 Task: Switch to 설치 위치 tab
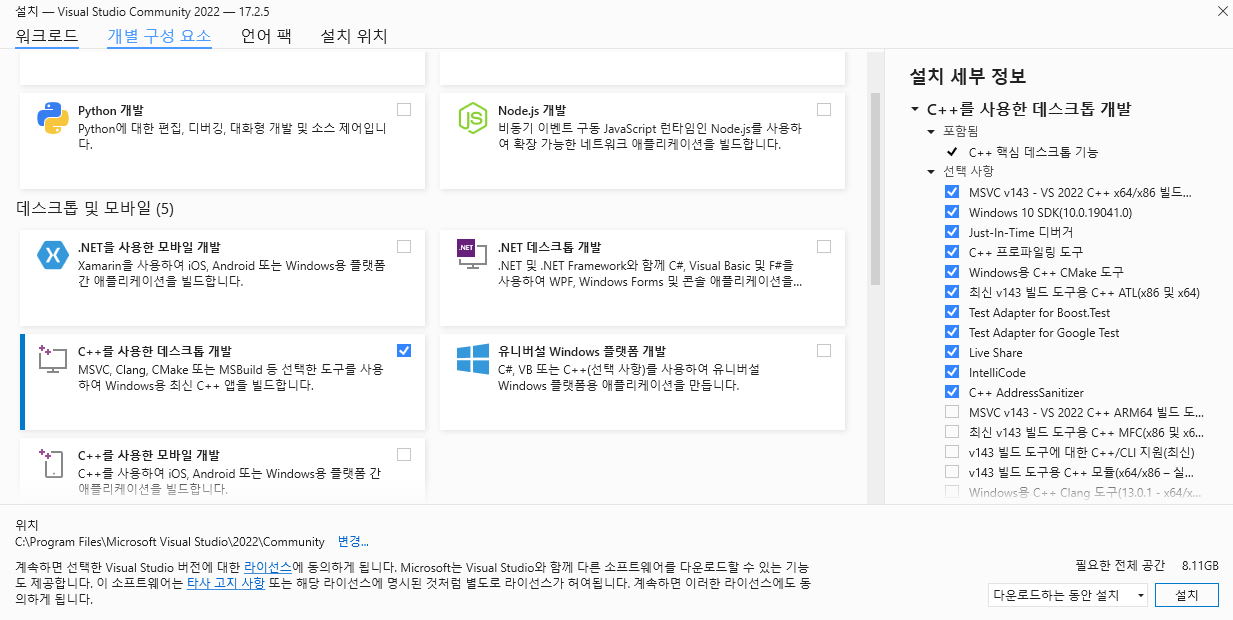[354, 37]
